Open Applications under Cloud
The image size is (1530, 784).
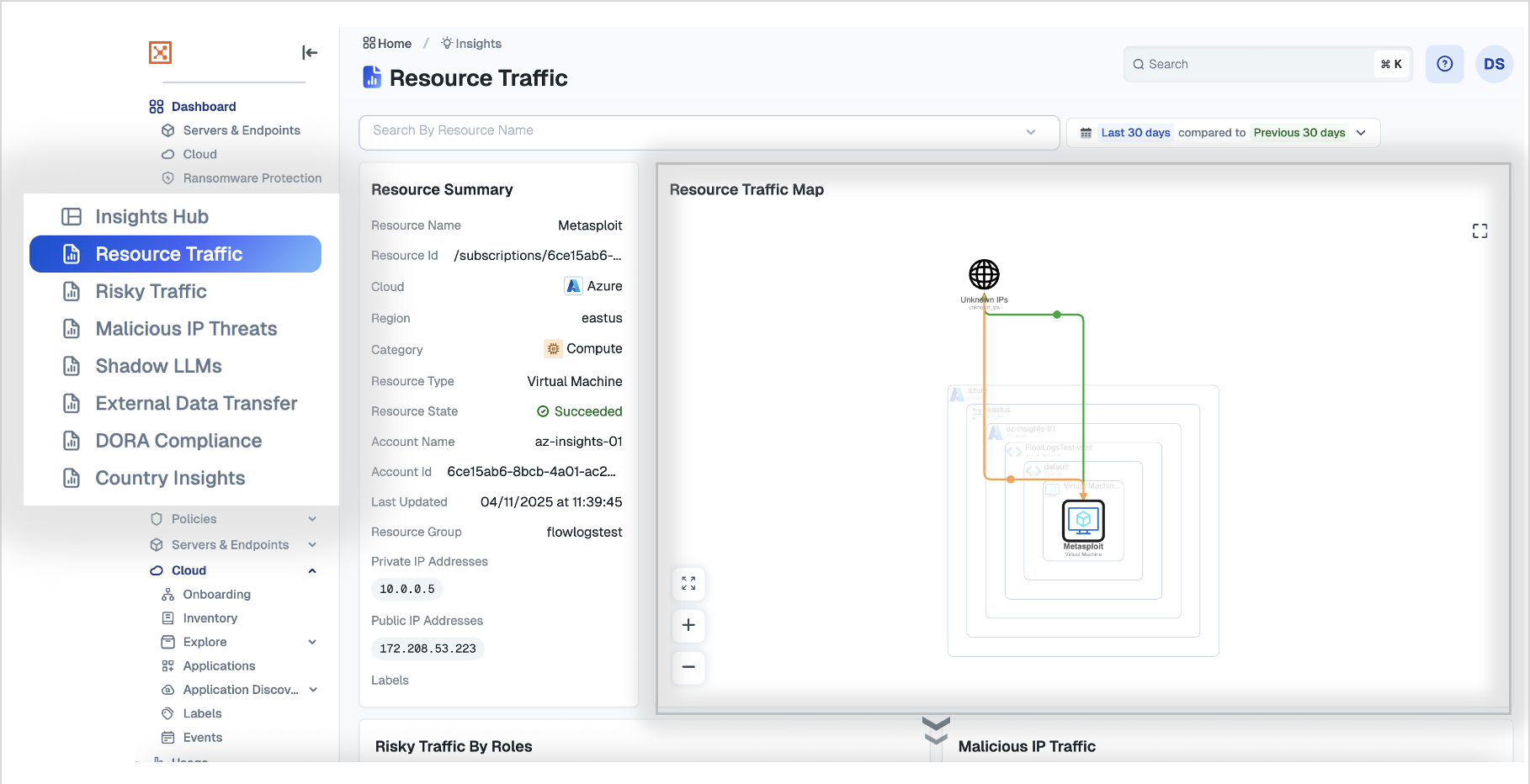click(x=219, y=665)
